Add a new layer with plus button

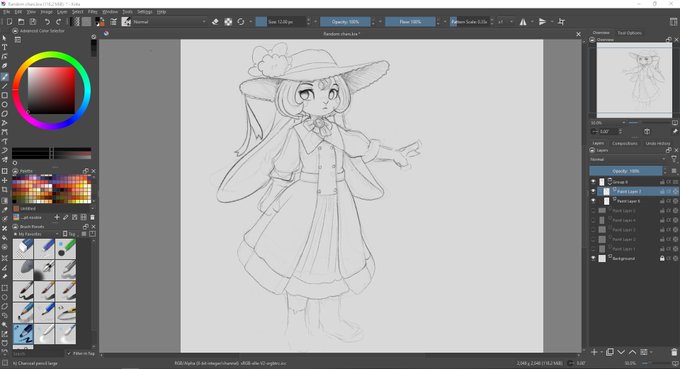(x=594, y=352)
